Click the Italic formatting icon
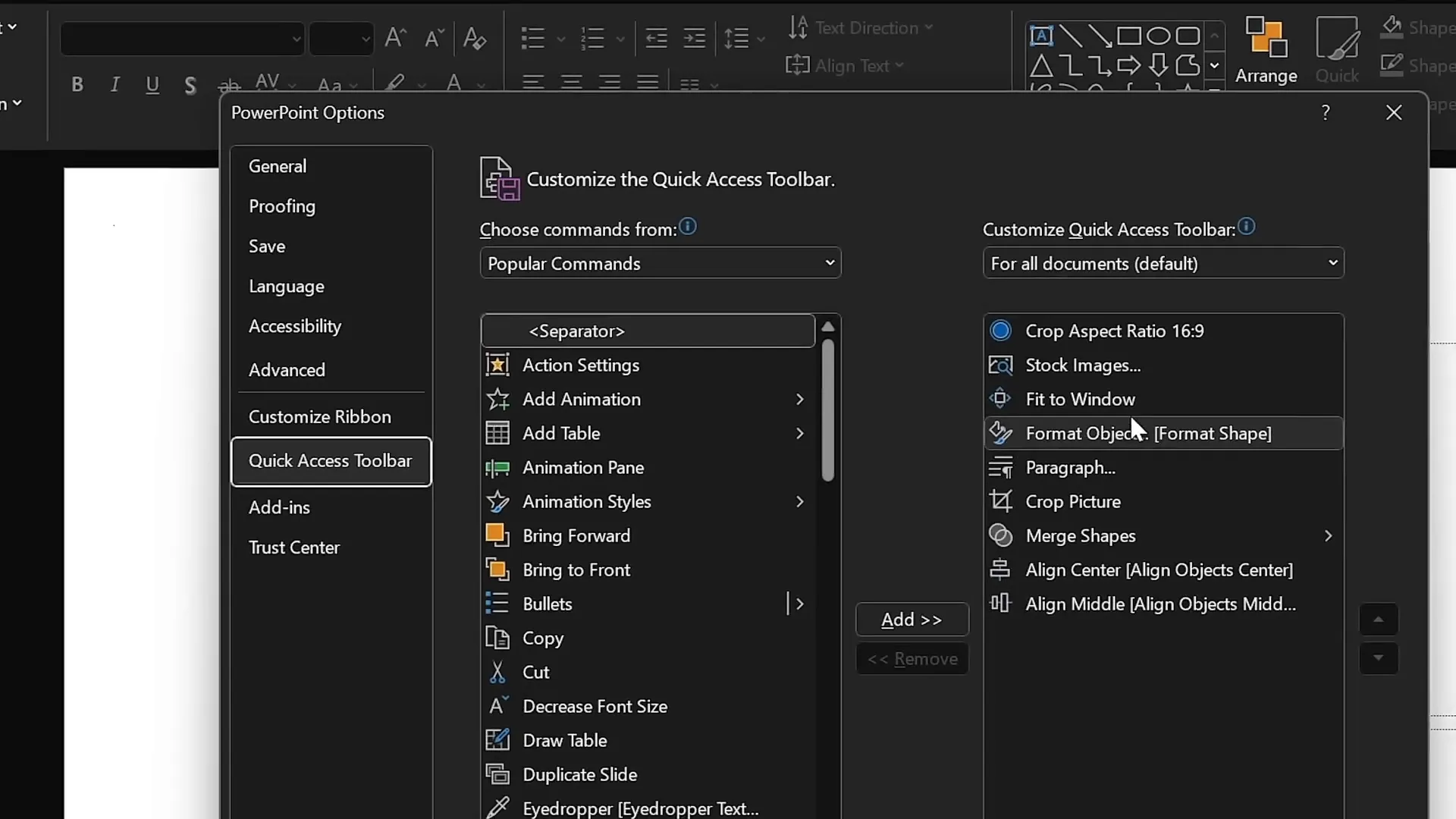This screenshot has height=819, width=1456. (x=115, y=84)
